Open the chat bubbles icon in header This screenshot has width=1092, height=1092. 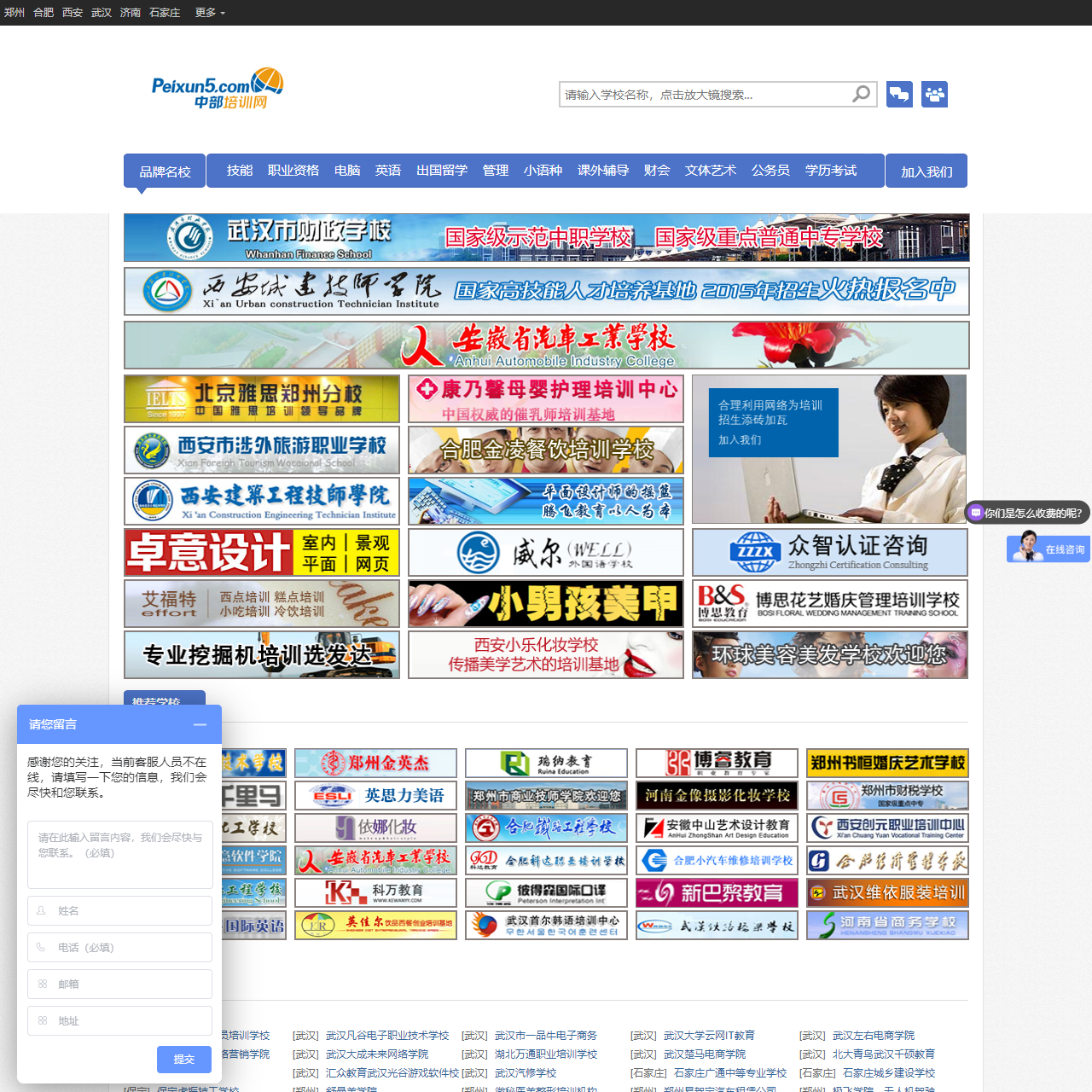point(899,94)
